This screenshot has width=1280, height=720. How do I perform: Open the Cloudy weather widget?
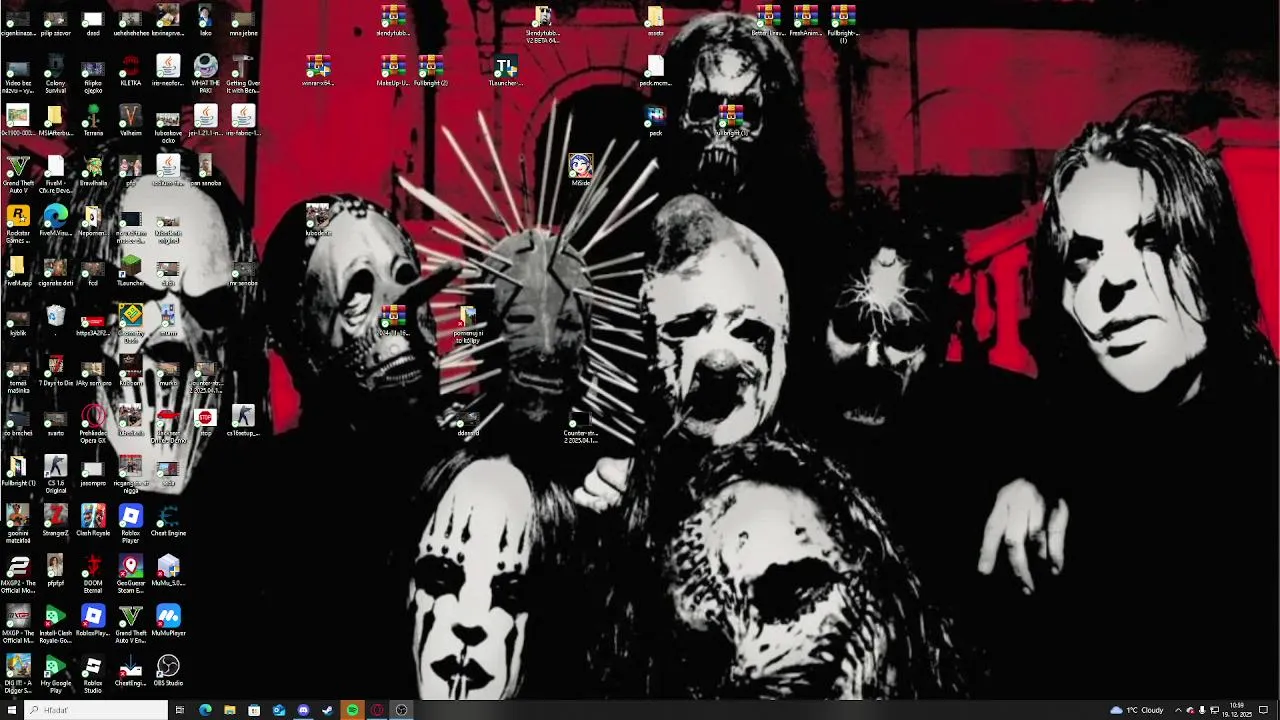point(1137,710)
